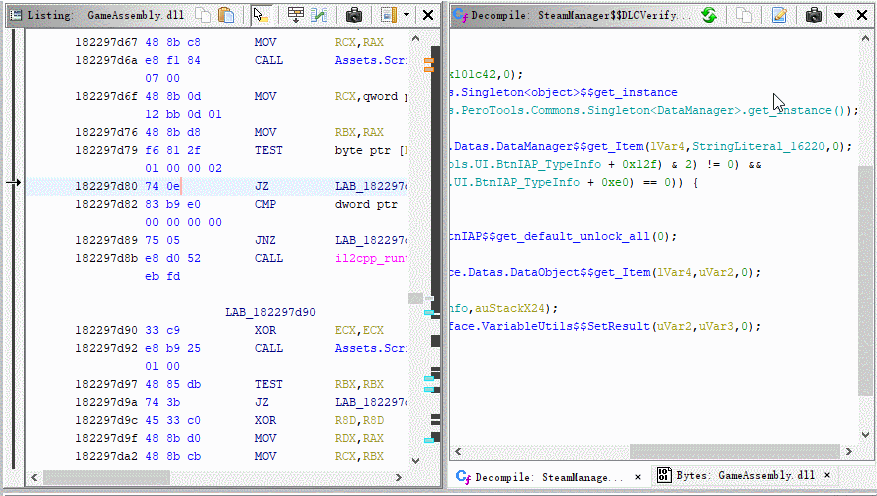Open dropdown arrow beside Listing options icon

point(406,15)
